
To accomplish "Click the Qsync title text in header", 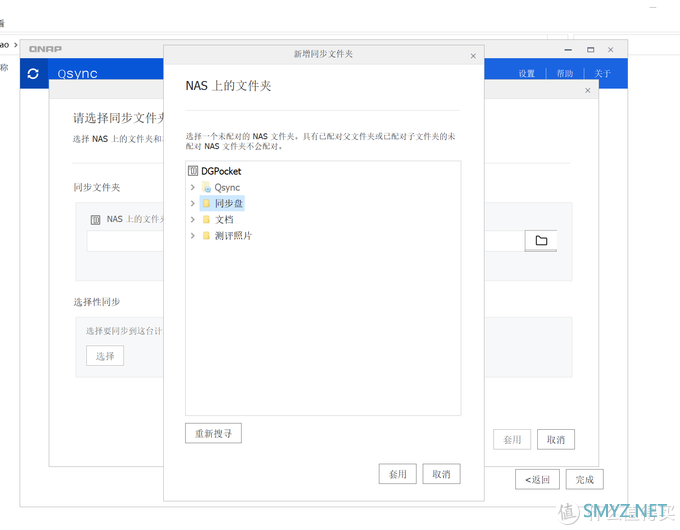I will click(77, 73).
